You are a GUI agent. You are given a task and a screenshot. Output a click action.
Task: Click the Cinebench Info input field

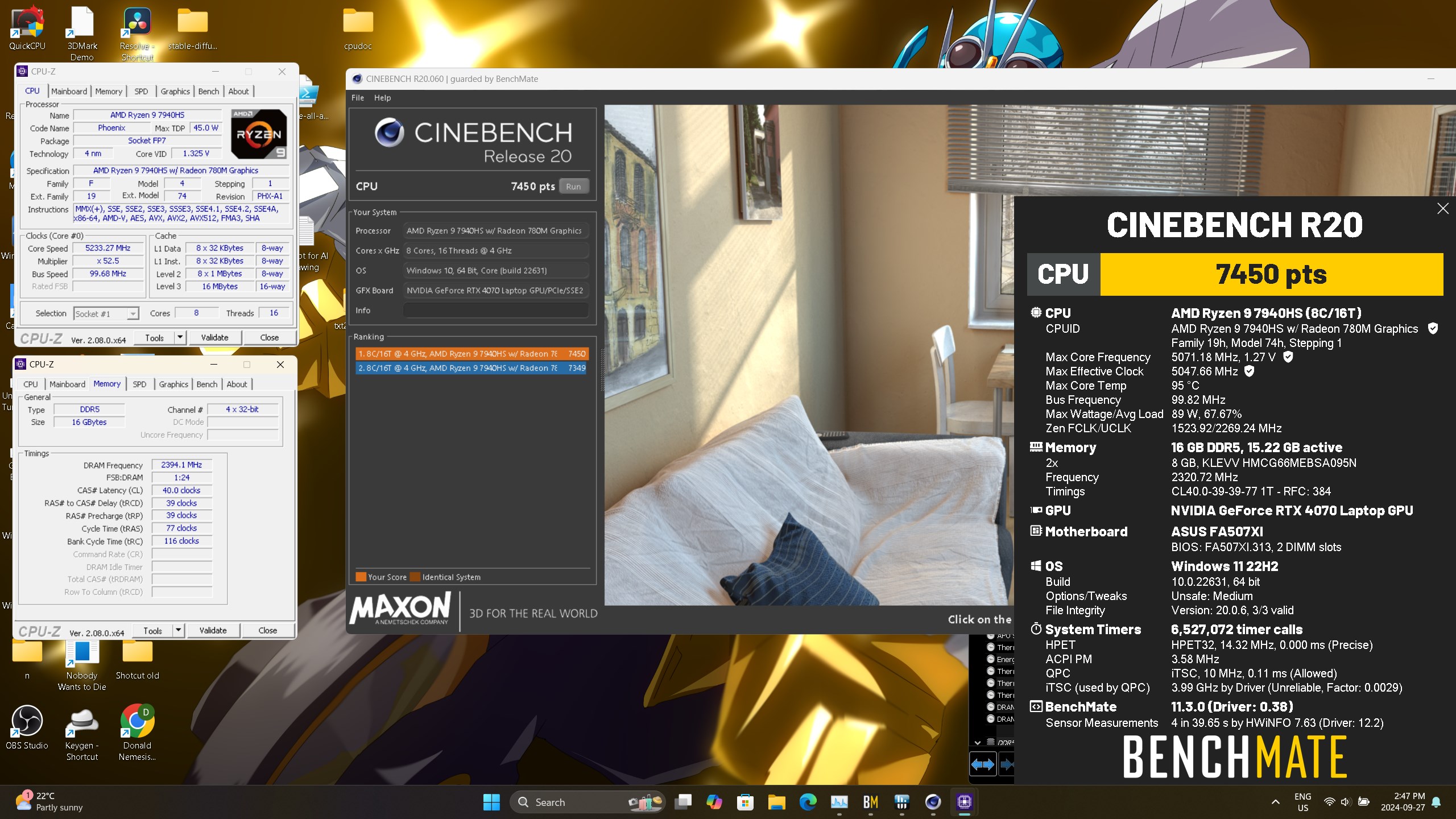[x=495, y=311]
